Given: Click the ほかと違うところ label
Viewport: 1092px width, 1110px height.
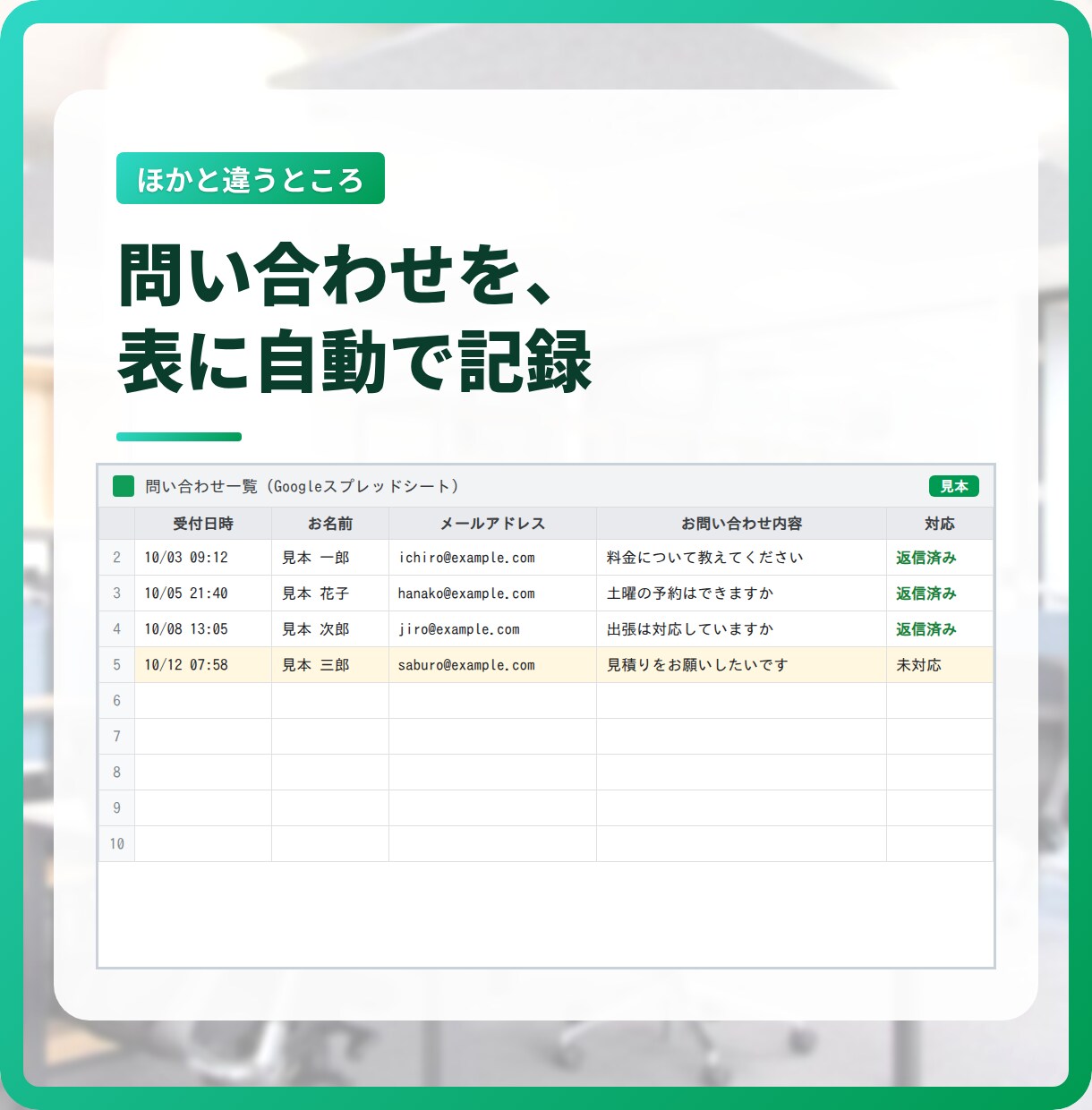Looking at the screenshot, I should point(251,178).
